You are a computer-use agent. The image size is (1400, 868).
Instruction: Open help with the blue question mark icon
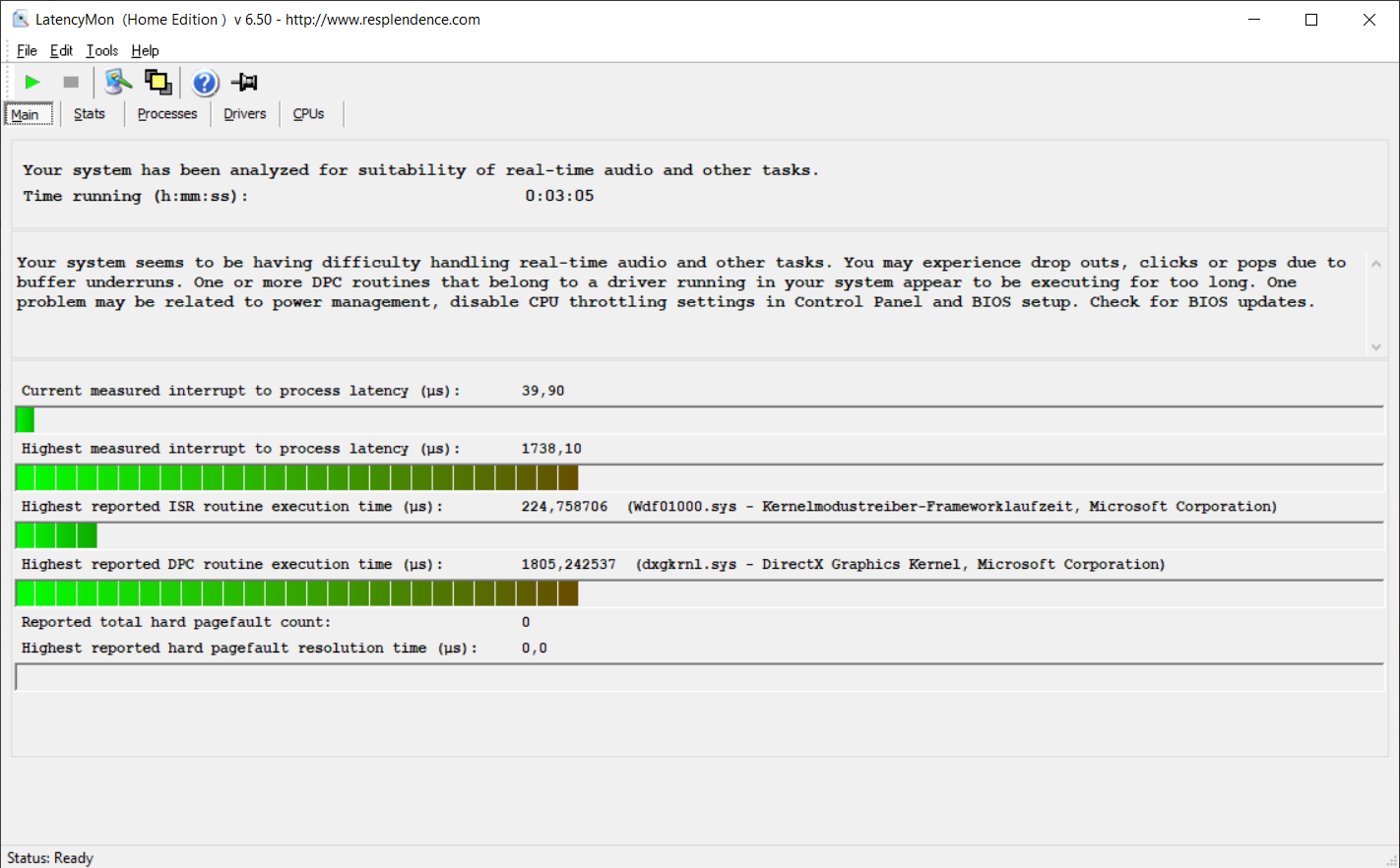tap(205, 83)
